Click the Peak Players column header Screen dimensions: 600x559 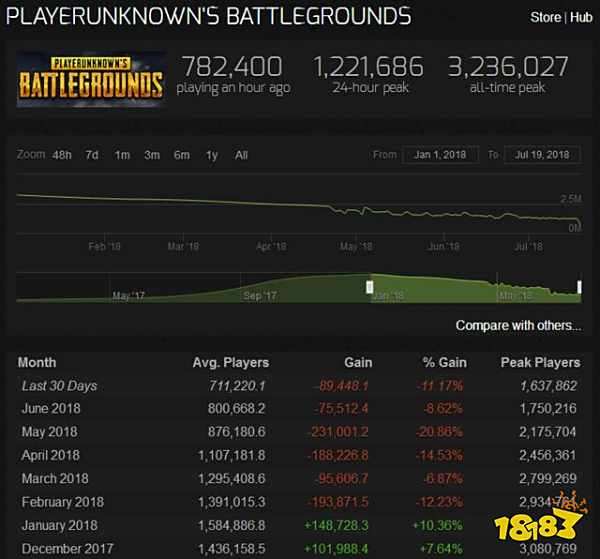point(540,362)
